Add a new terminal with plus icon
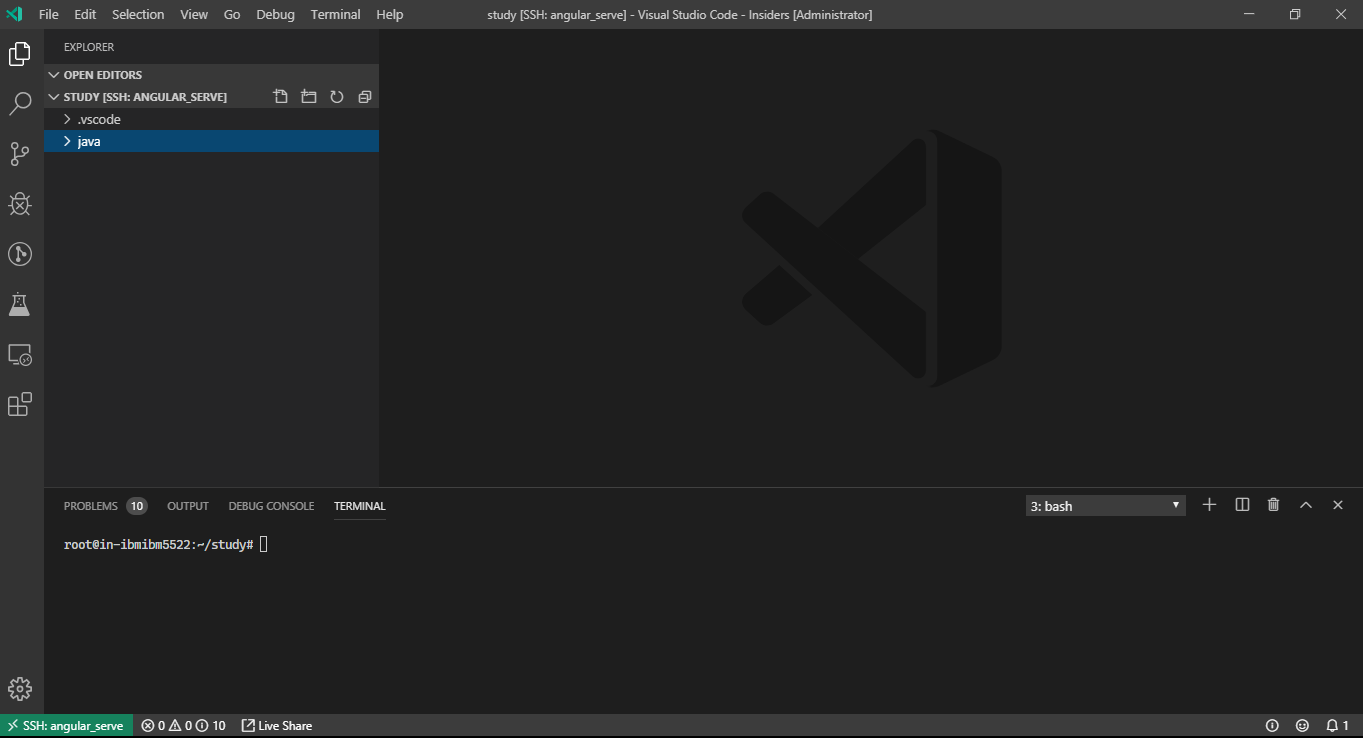The height and width of the screenshot is (738, 1365). (1209, 505)
